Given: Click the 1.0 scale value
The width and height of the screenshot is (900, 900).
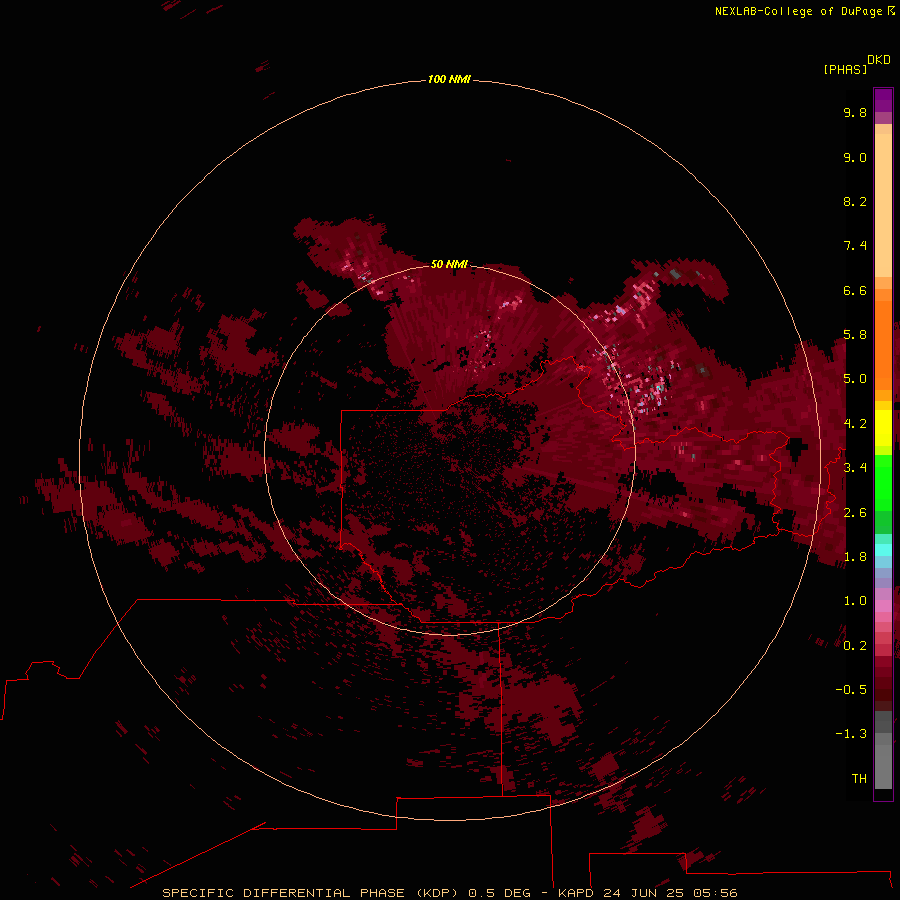Looking at the screenshot, I should click(855, 601).
